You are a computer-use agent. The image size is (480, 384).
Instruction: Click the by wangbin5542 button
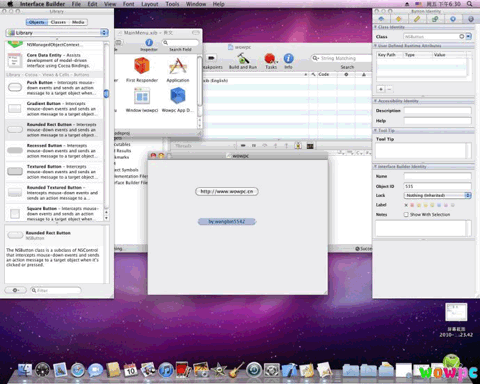[227, 221]
